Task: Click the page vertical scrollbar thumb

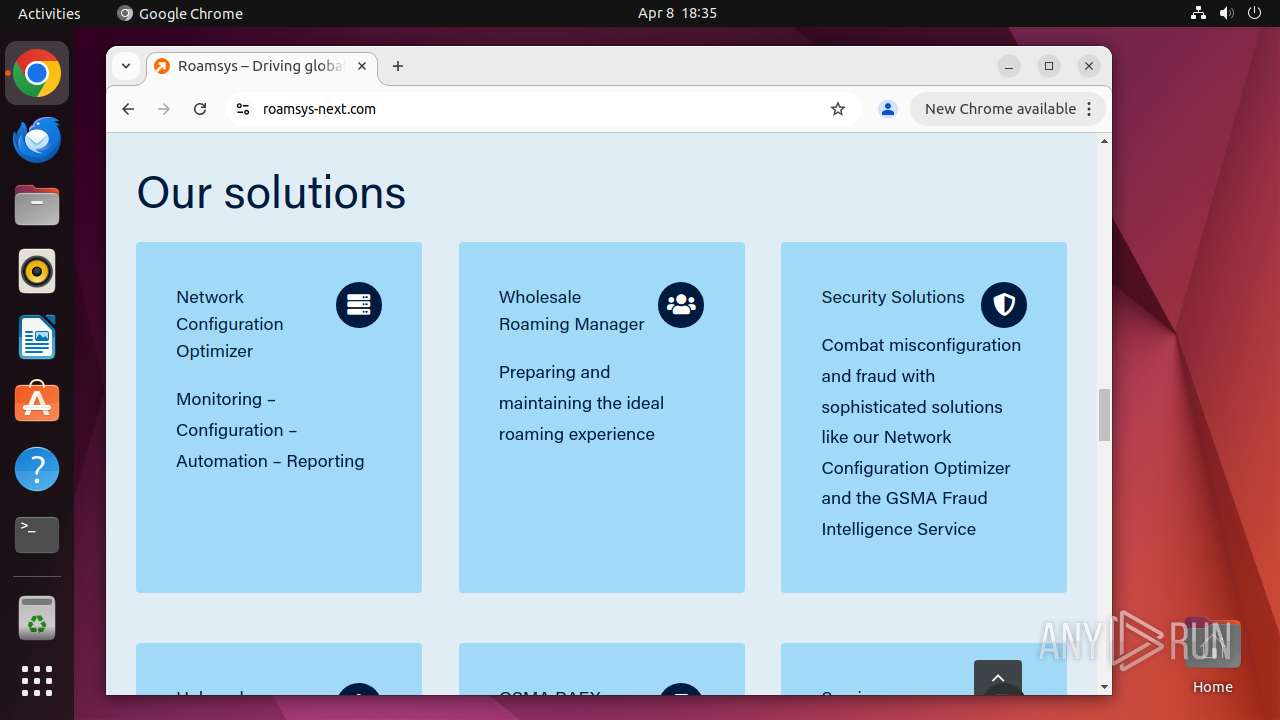Action: [1104, 415]
